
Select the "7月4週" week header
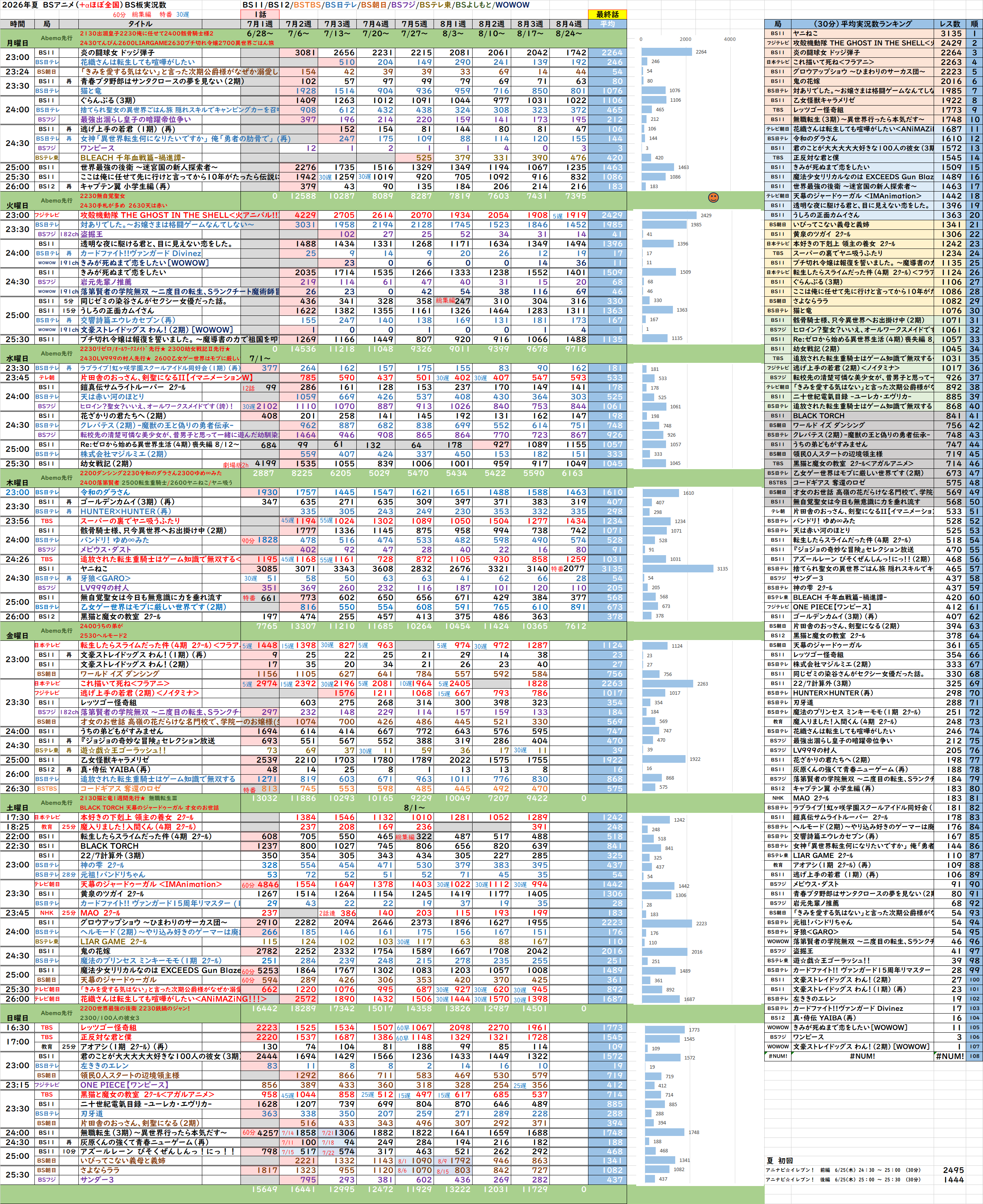tap(376, 24)
